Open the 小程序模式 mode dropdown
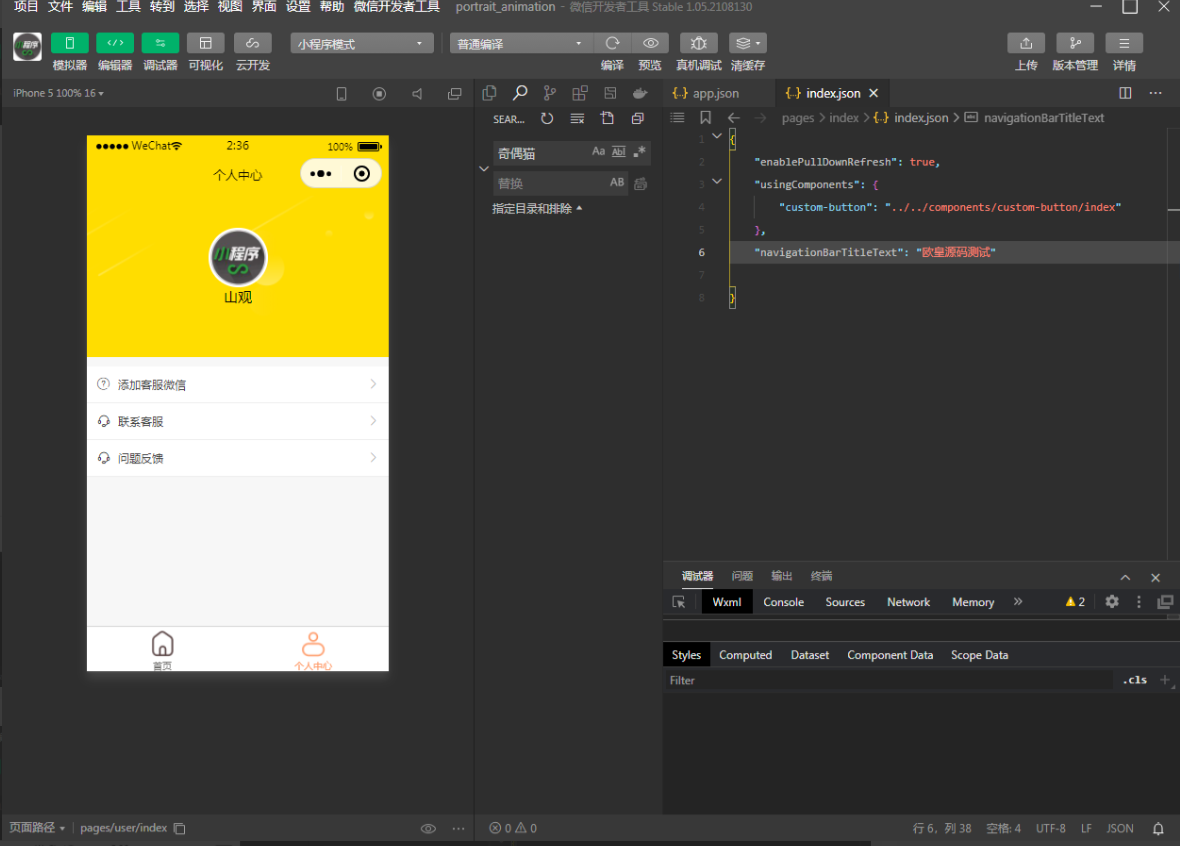Screen dimensions: 1180x846 (x=362, y=44)
